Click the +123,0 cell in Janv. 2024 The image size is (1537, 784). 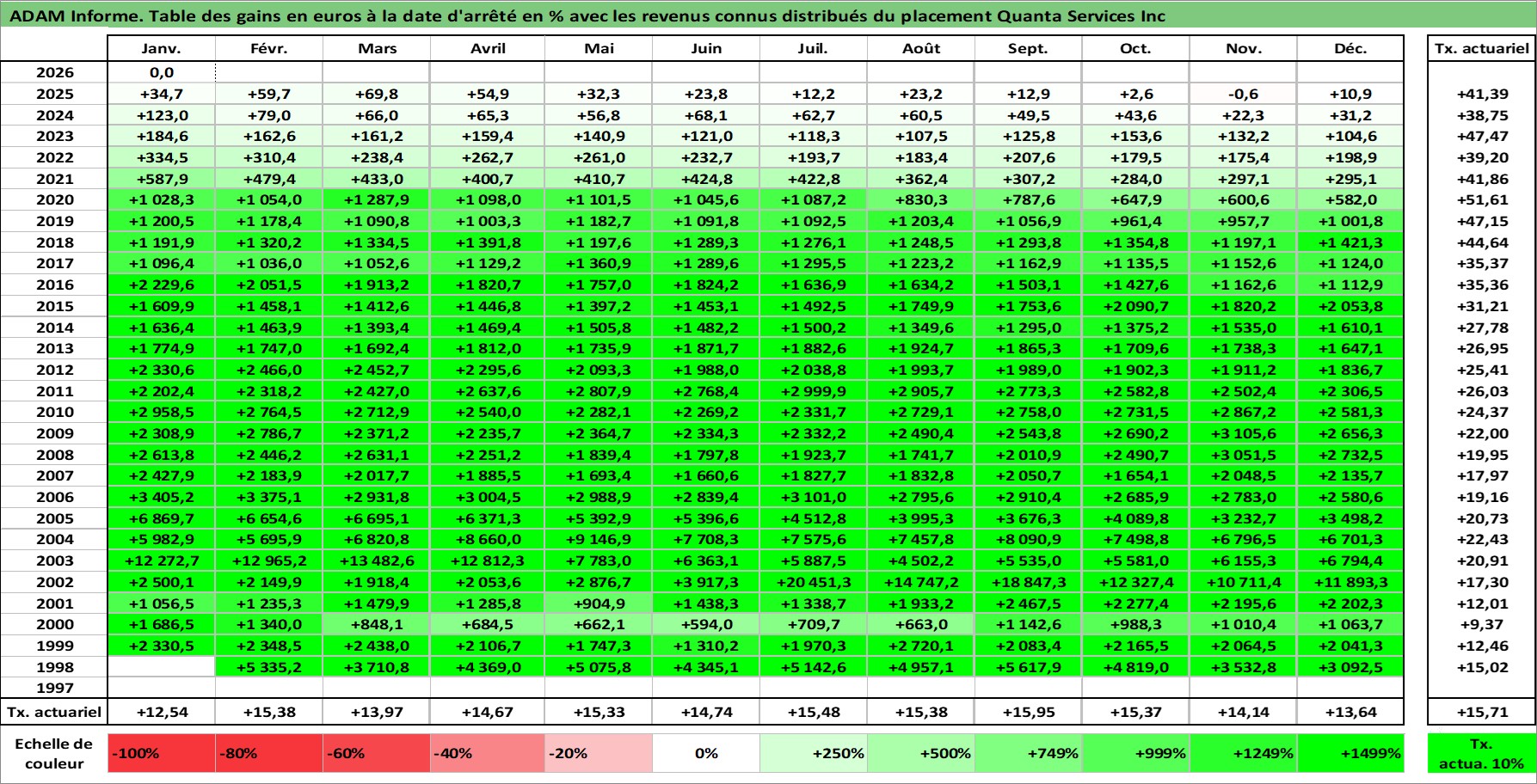tap(162, 115)
